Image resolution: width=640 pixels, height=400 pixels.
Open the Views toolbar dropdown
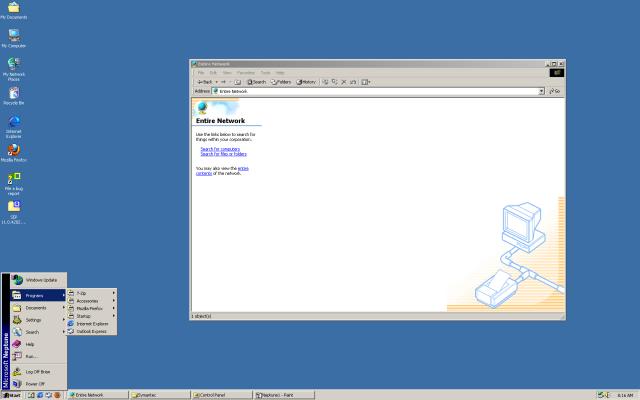pyautogui.click(x=366, y=82)
